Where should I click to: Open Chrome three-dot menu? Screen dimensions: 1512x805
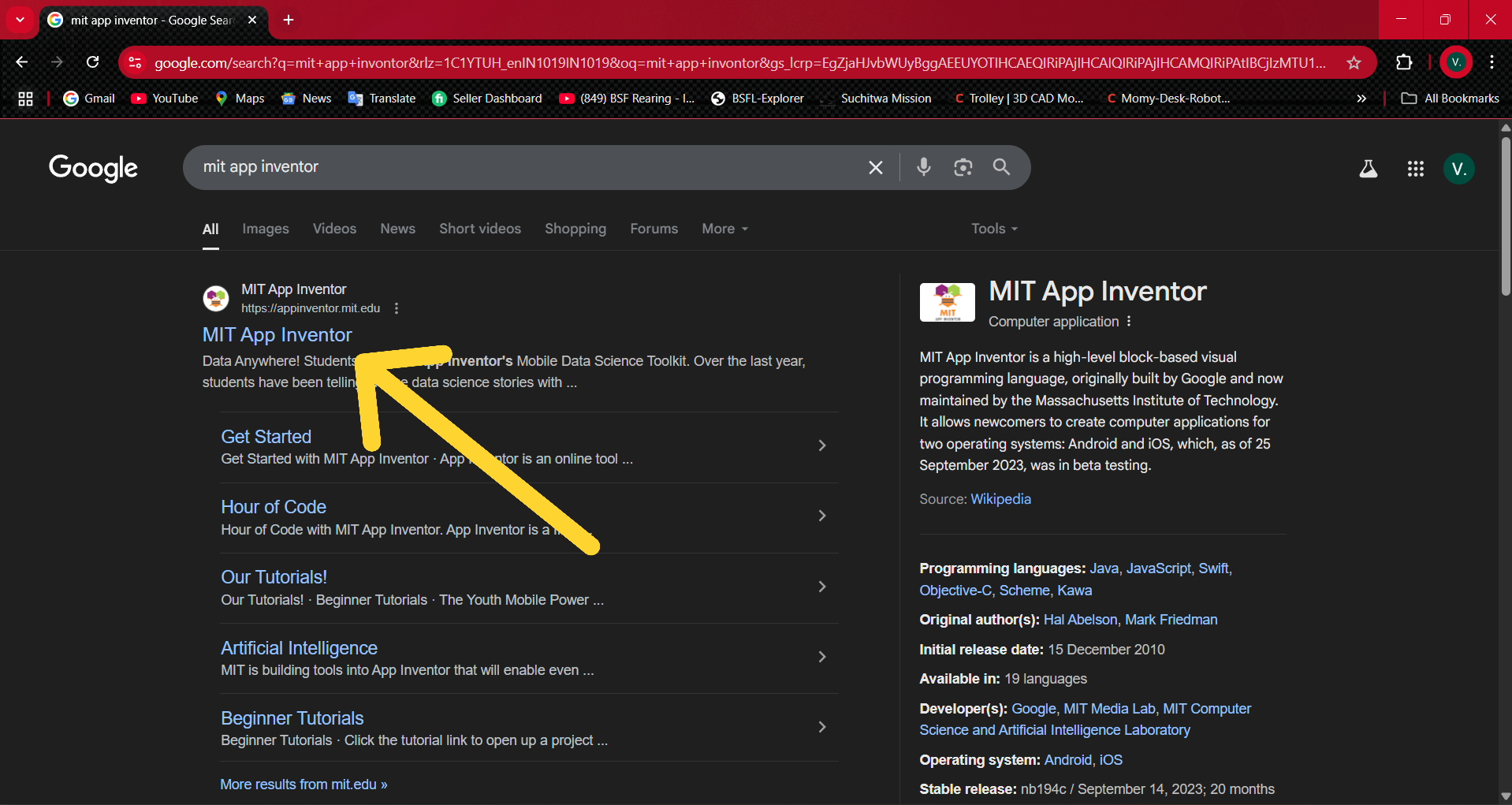[x=1492, y=62]
